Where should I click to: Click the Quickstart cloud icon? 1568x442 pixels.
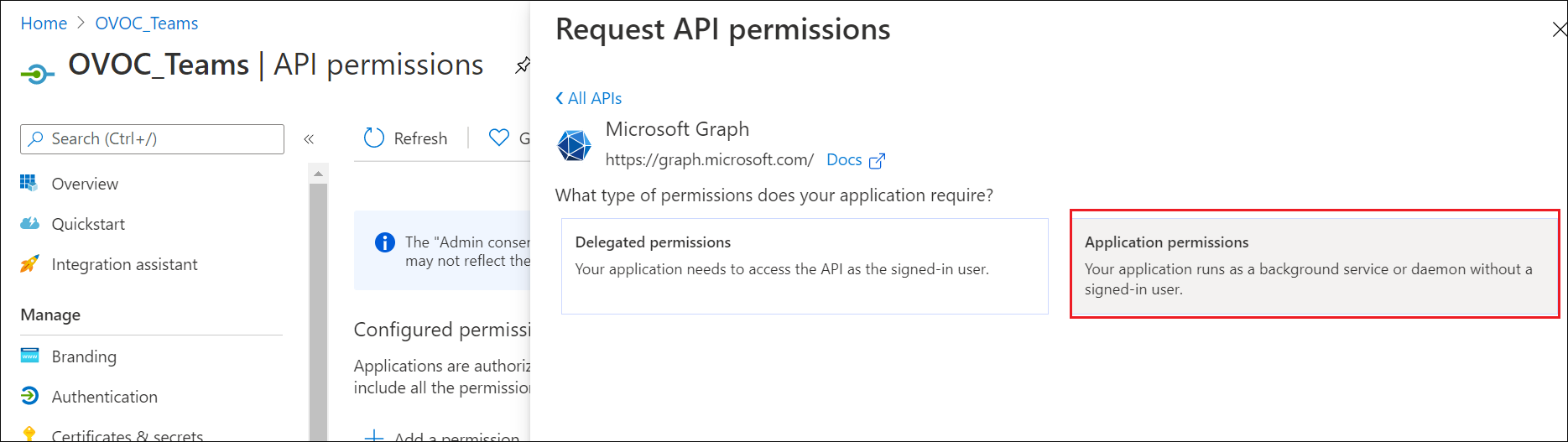pyautogui.click(x=29, y=223)
